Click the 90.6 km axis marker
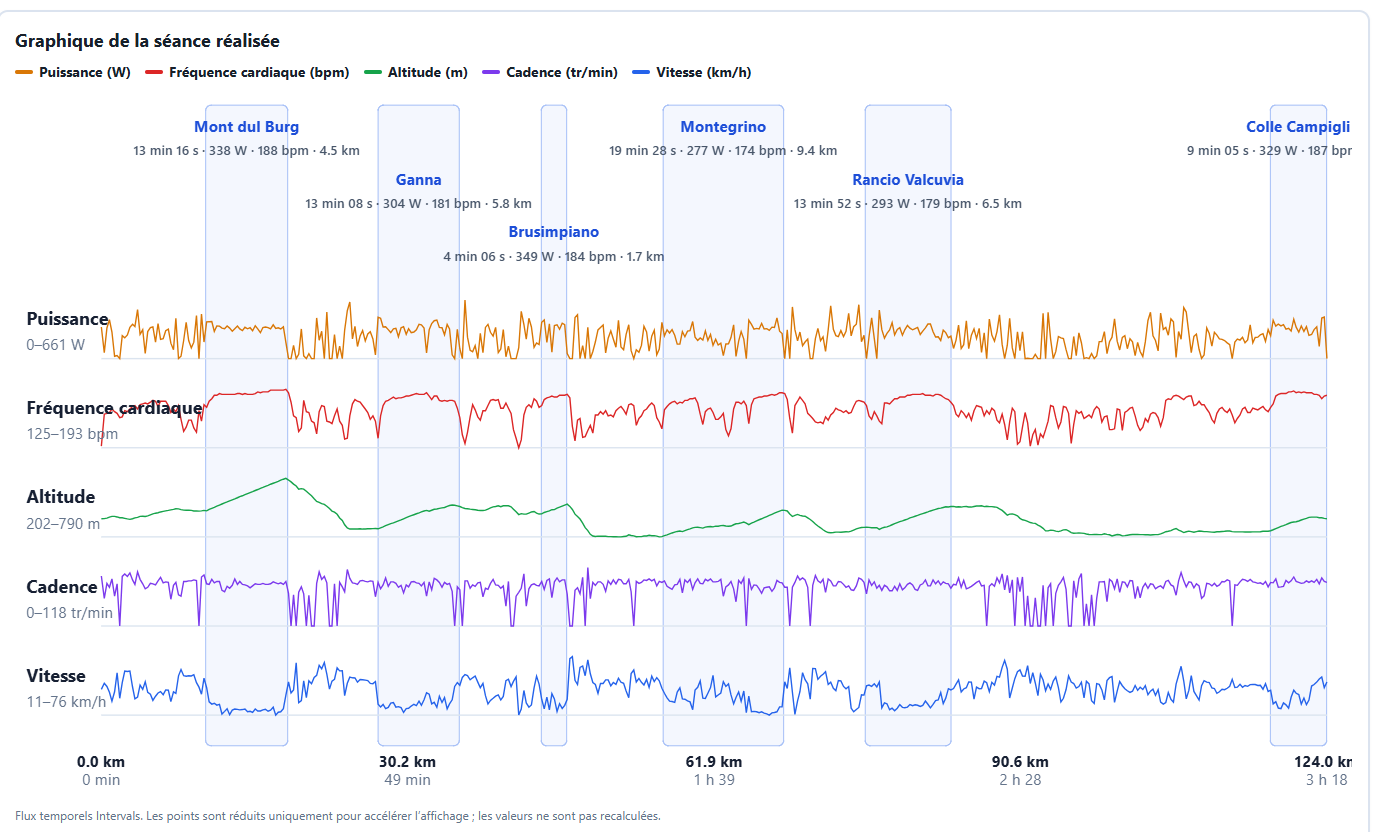Viewport: 1374px width, 832px height. [1020, 762]
